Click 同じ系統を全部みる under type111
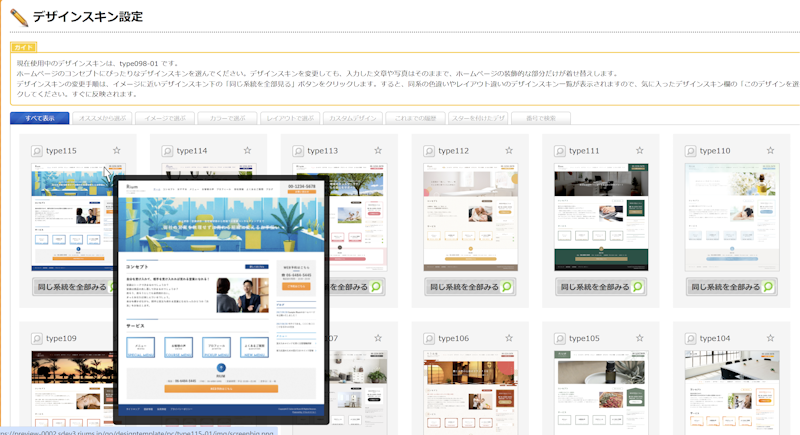 click(601, 287)
